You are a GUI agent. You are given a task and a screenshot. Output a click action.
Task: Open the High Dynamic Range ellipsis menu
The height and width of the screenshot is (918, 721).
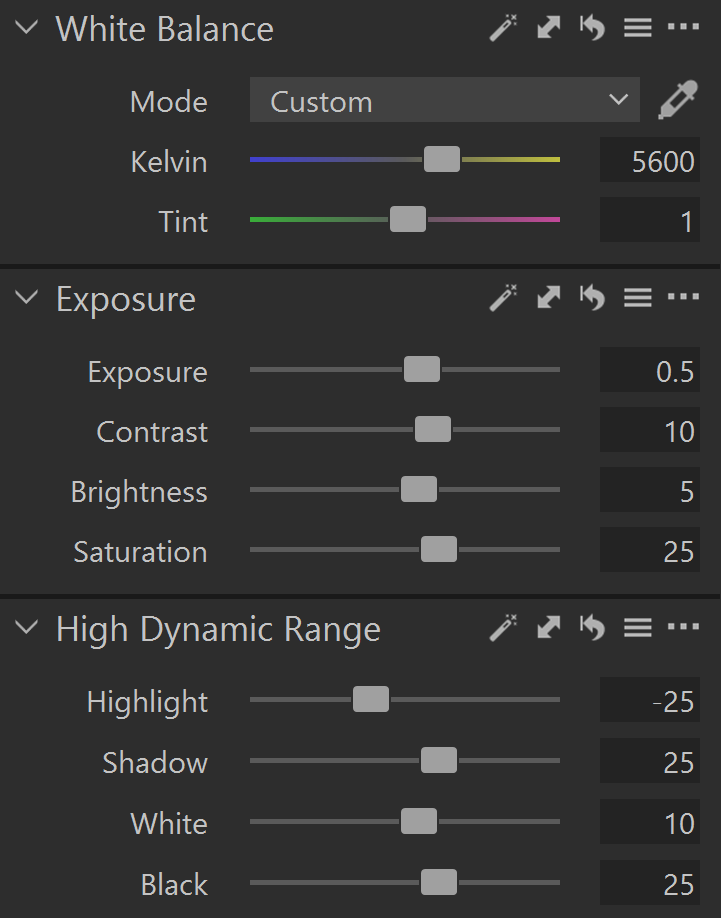tap(683, 628)
